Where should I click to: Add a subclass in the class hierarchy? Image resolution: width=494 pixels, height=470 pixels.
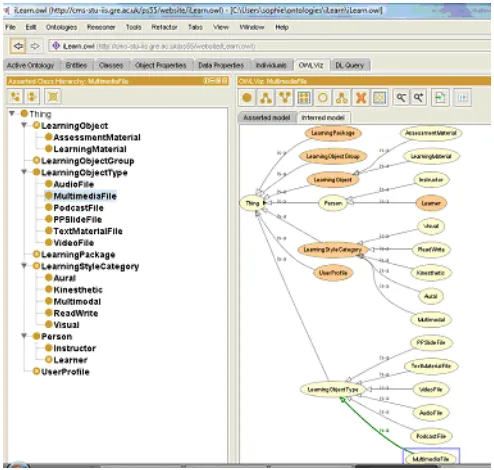15,97
